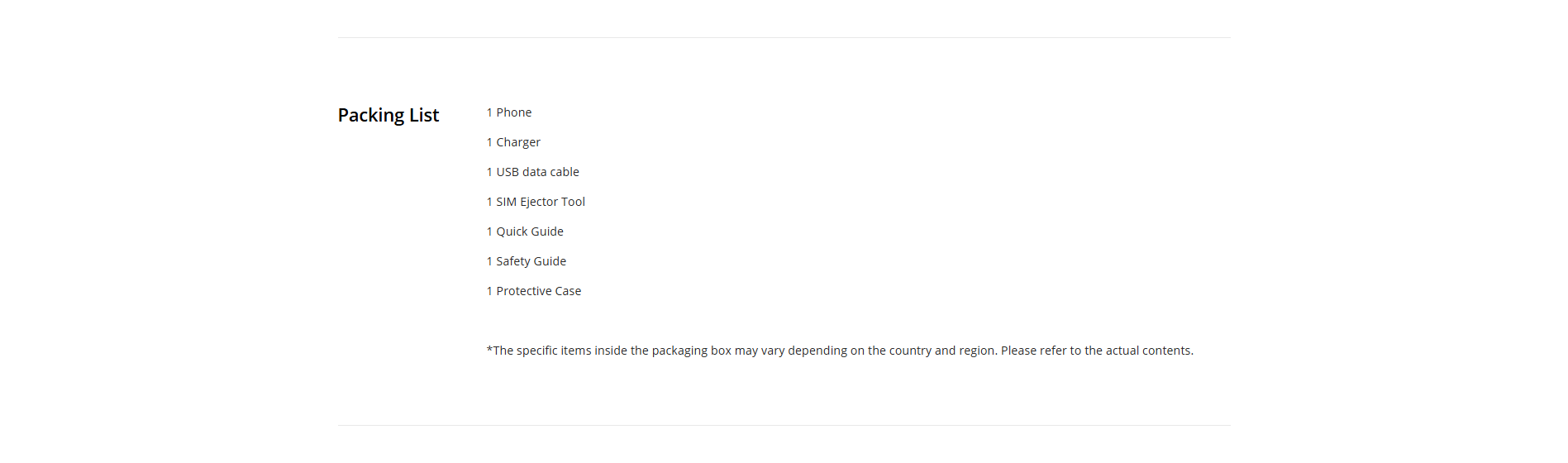Click the packaging box disclaimer note

click(x=744, y=351)
